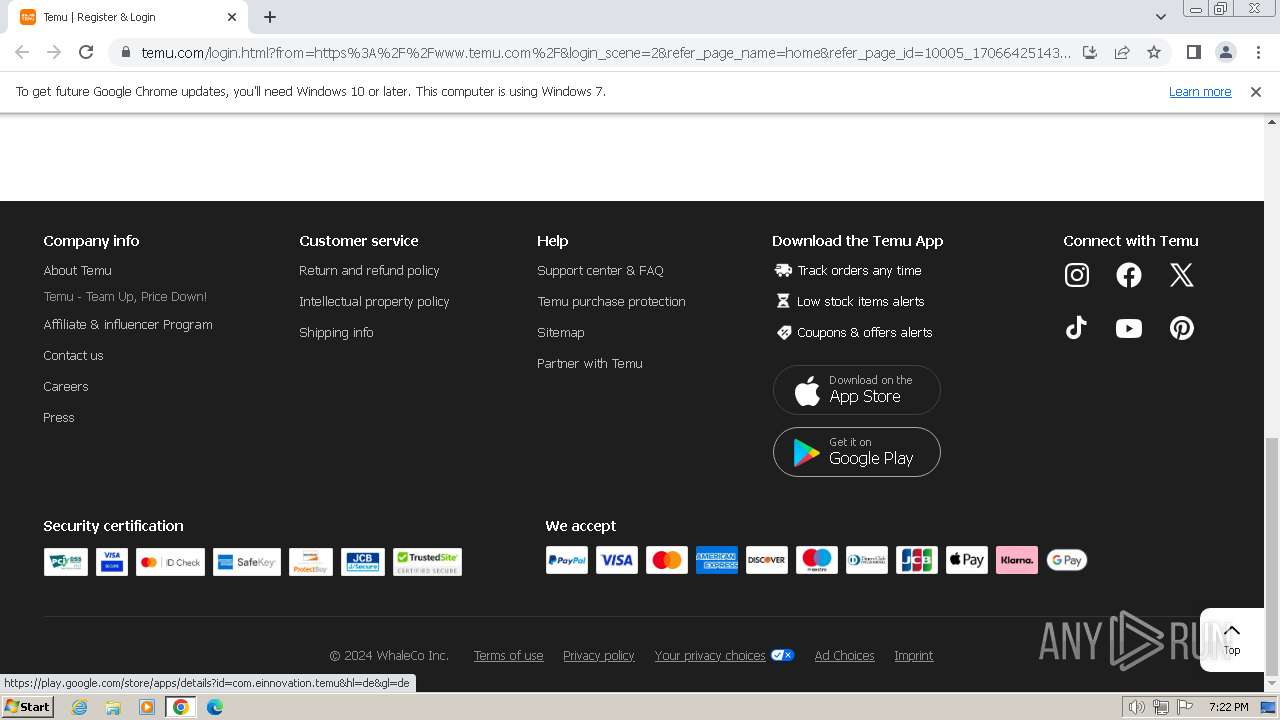Click the Maestro payment icon

[817, 560]
